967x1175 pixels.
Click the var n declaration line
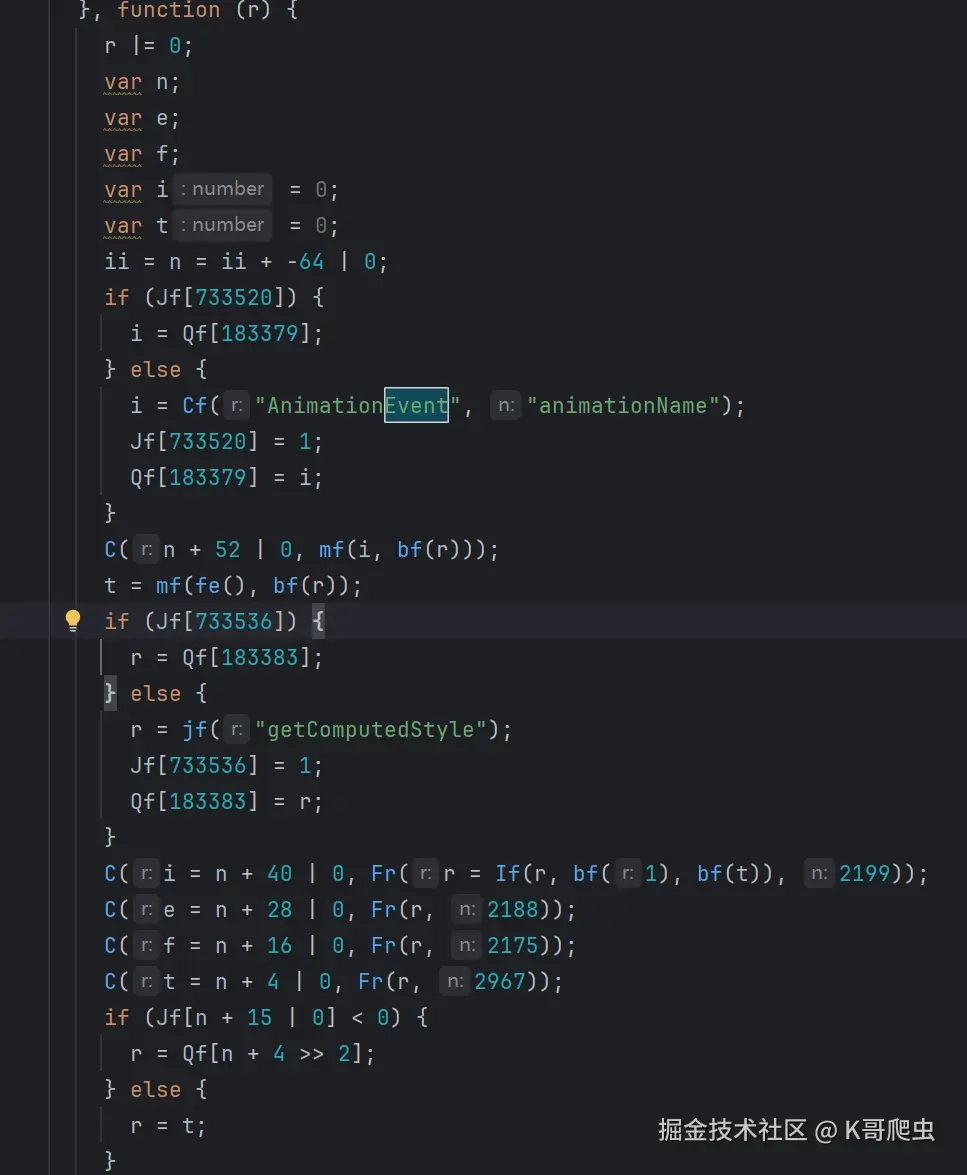pyautogui.click(x=140, y=81)
